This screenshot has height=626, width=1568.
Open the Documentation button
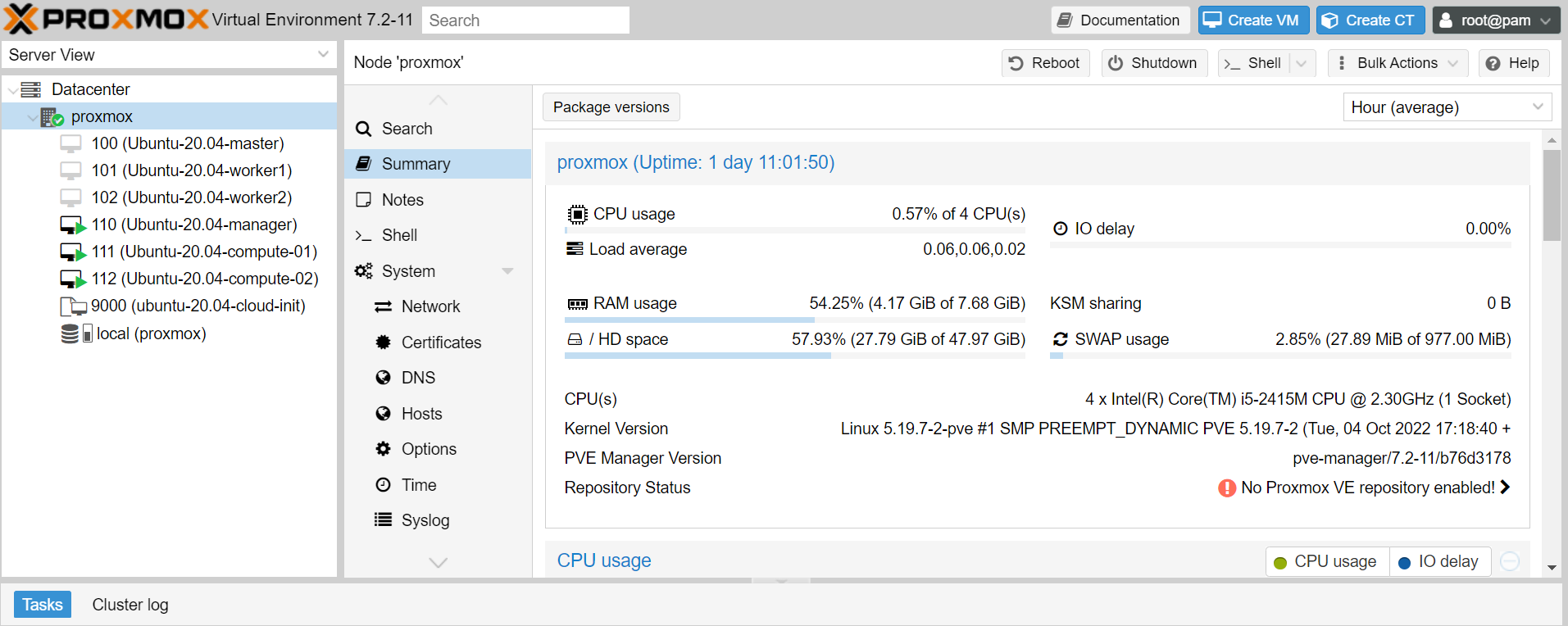(x=1120, y=20)
